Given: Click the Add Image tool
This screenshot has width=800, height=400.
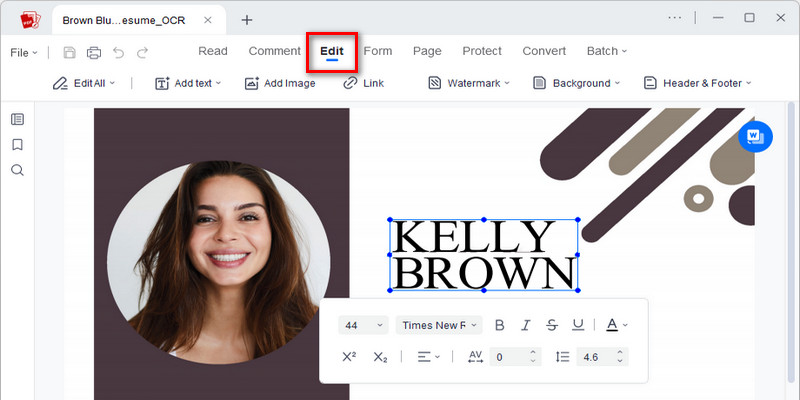Looking at the screenshot, I should coord(280,83).
